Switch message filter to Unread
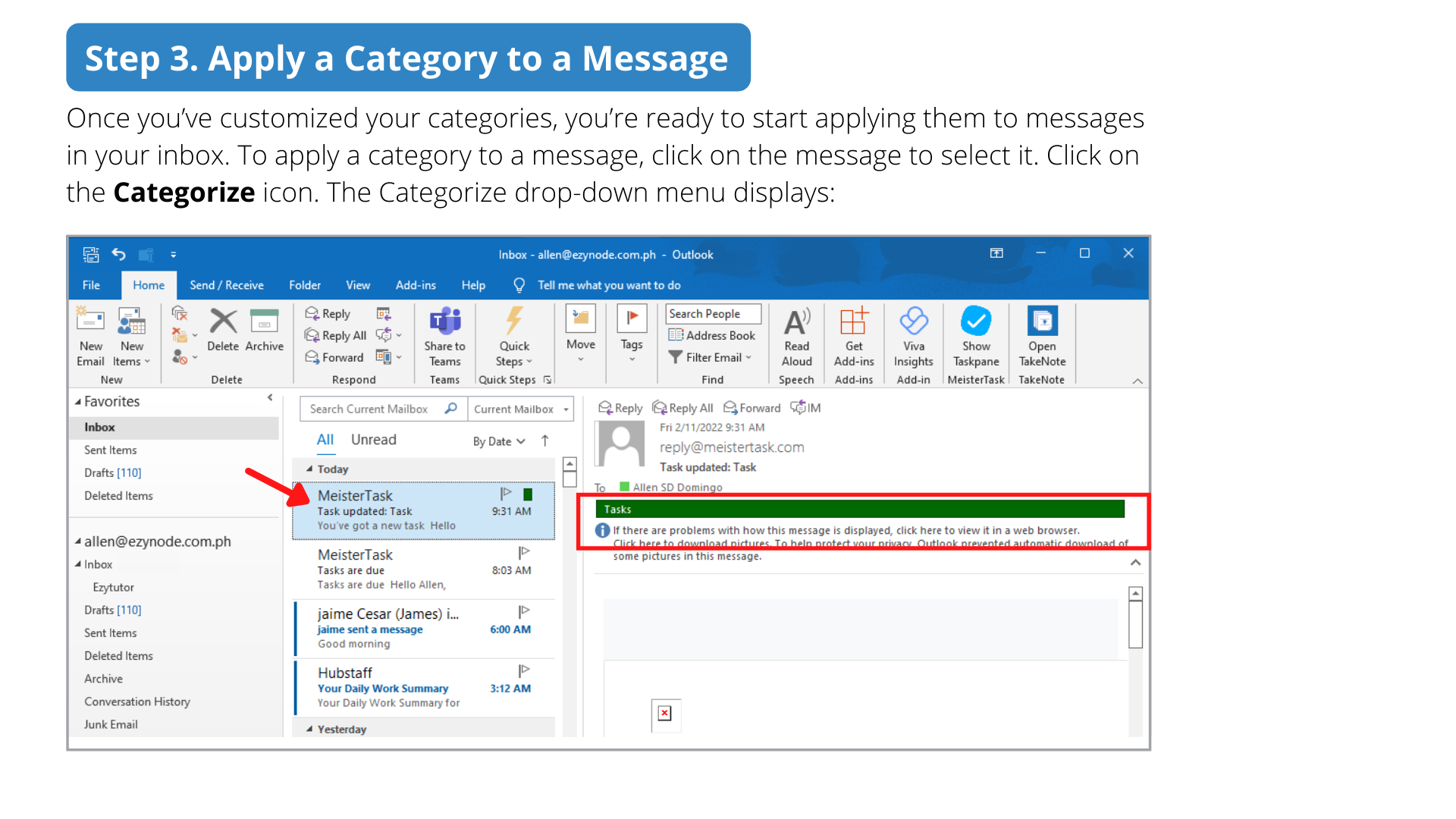Viewport: 1456px width, 819px height. point(373,440)
